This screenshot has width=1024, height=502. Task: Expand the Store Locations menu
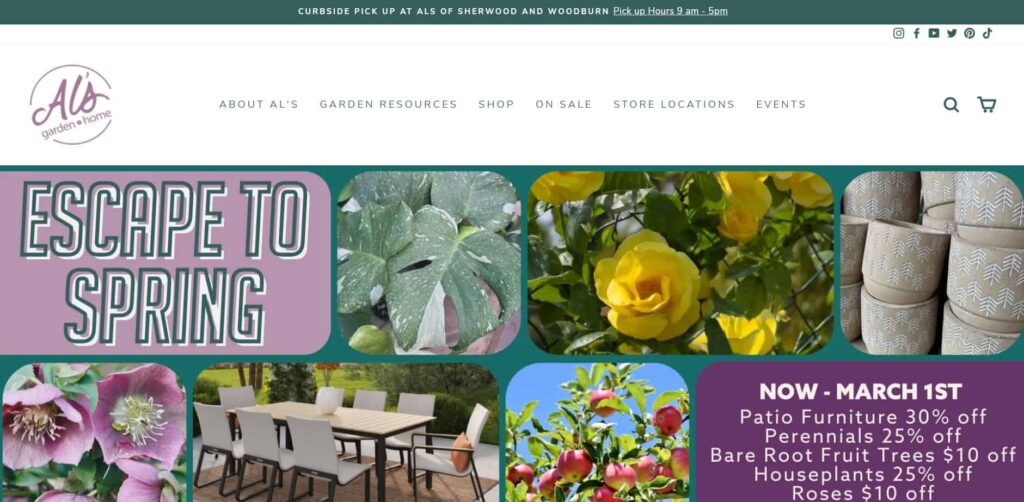(674, 104)
